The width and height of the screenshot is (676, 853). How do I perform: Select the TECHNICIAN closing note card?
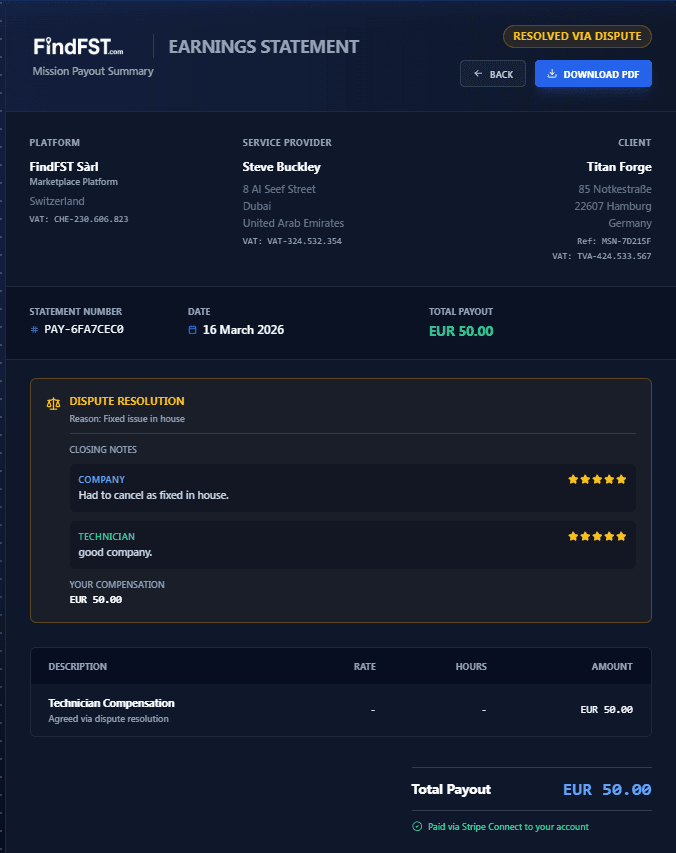coord(354,543)
